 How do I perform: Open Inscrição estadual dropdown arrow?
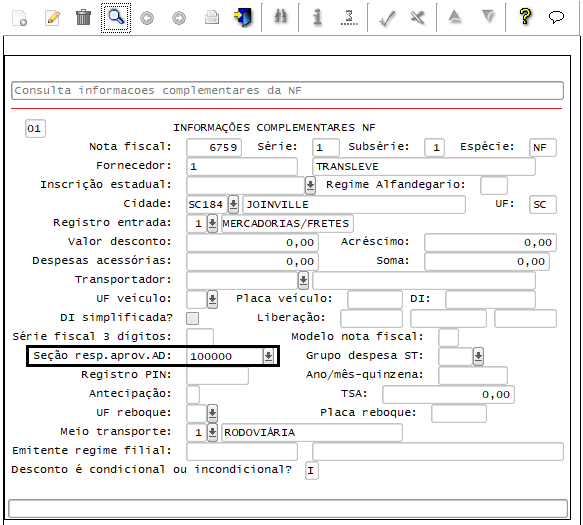310,185
